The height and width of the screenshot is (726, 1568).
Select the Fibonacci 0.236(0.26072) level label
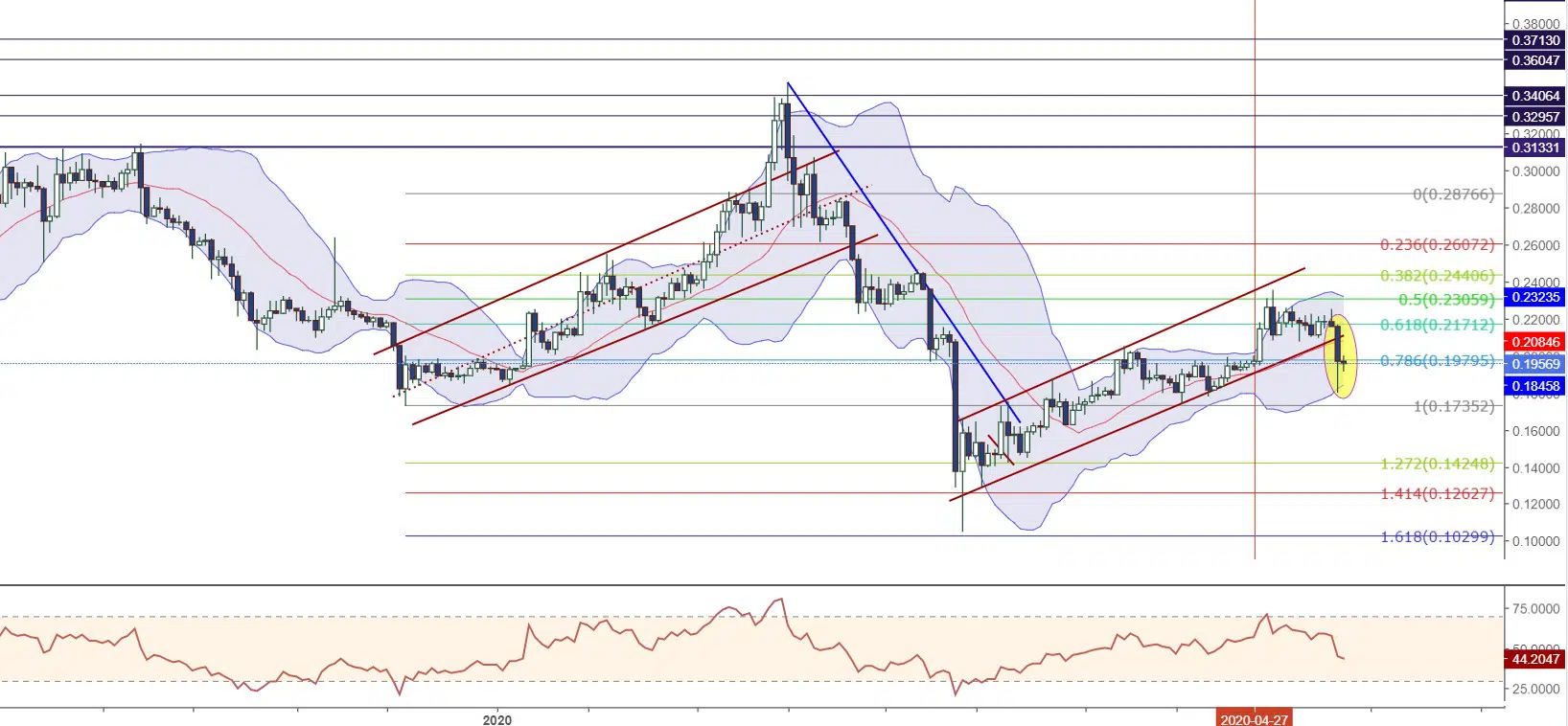point(1437,245)
